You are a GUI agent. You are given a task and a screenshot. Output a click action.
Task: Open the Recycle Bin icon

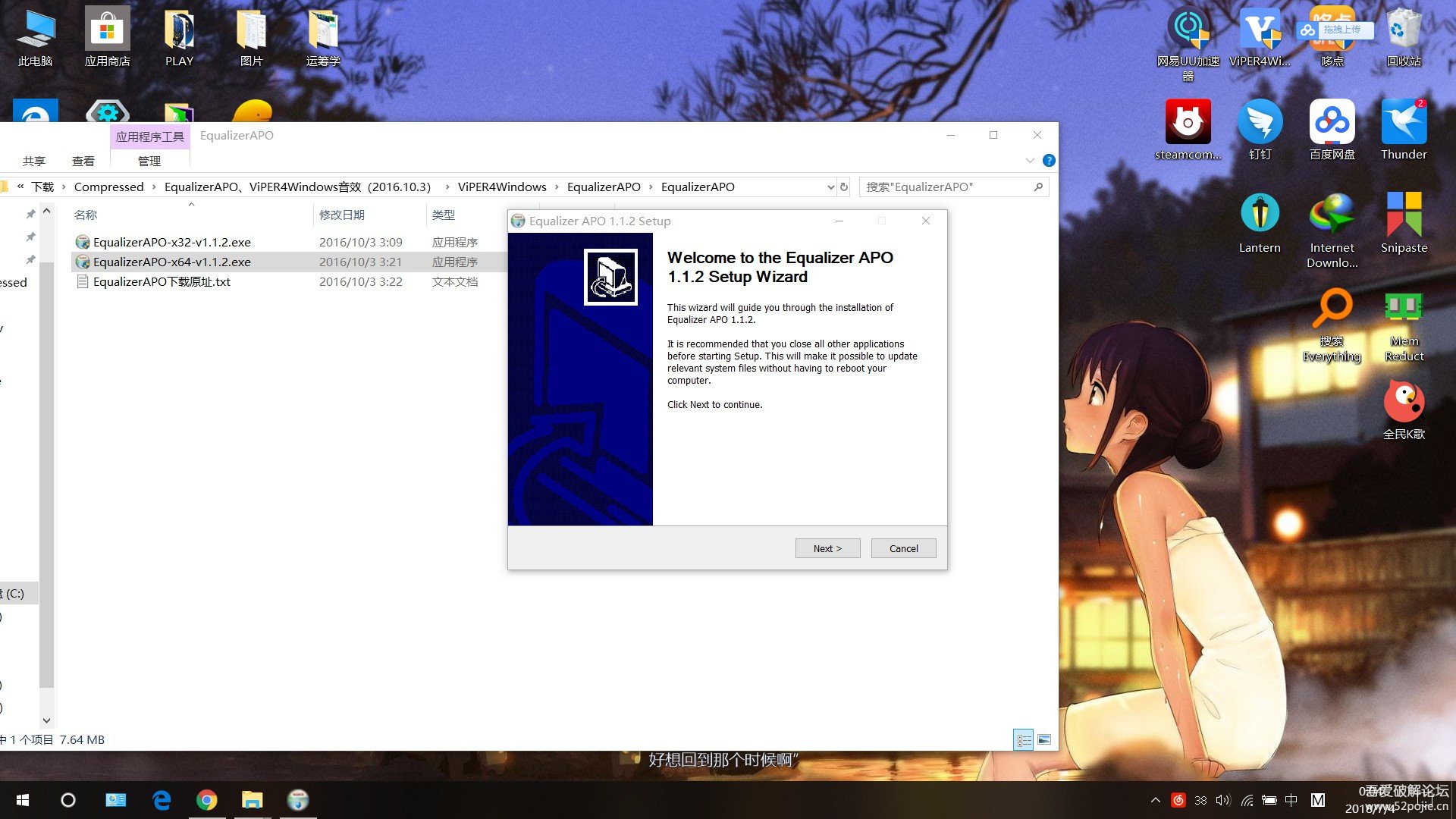tap(1404, 30)
